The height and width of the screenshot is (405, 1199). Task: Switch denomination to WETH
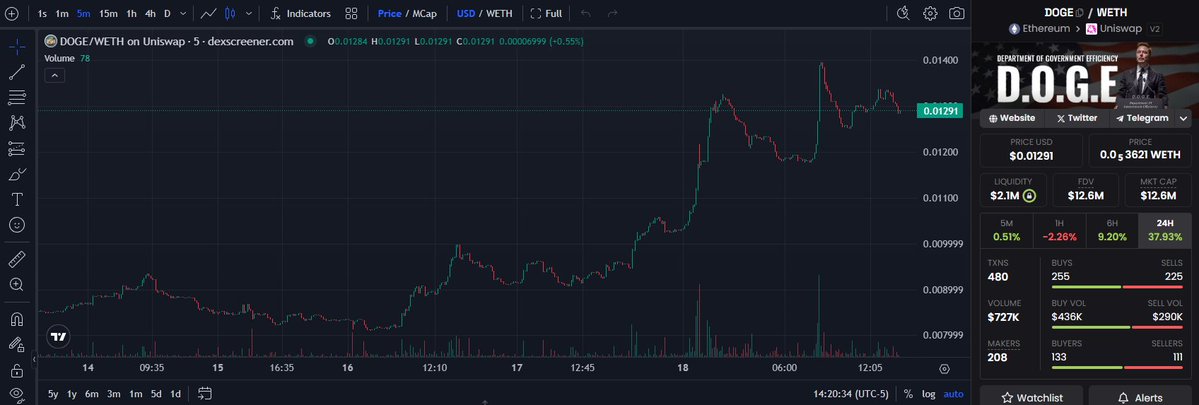[x=500, y=13]
